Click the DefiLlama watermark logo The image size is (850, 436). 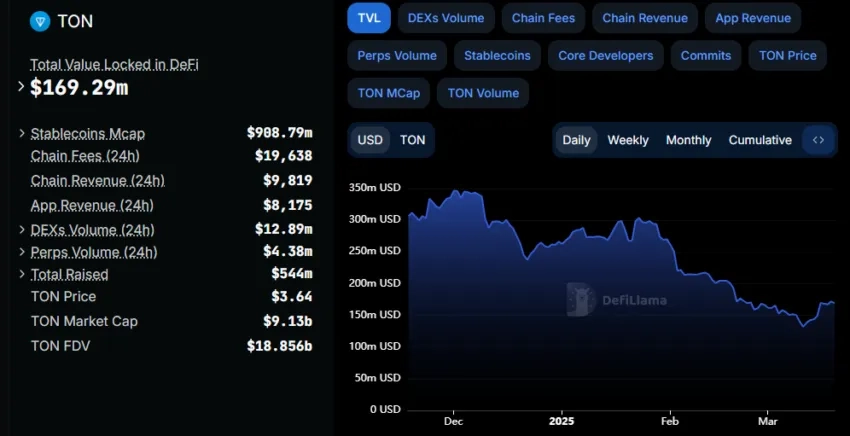pyautogui.click(x=617, y=300)
